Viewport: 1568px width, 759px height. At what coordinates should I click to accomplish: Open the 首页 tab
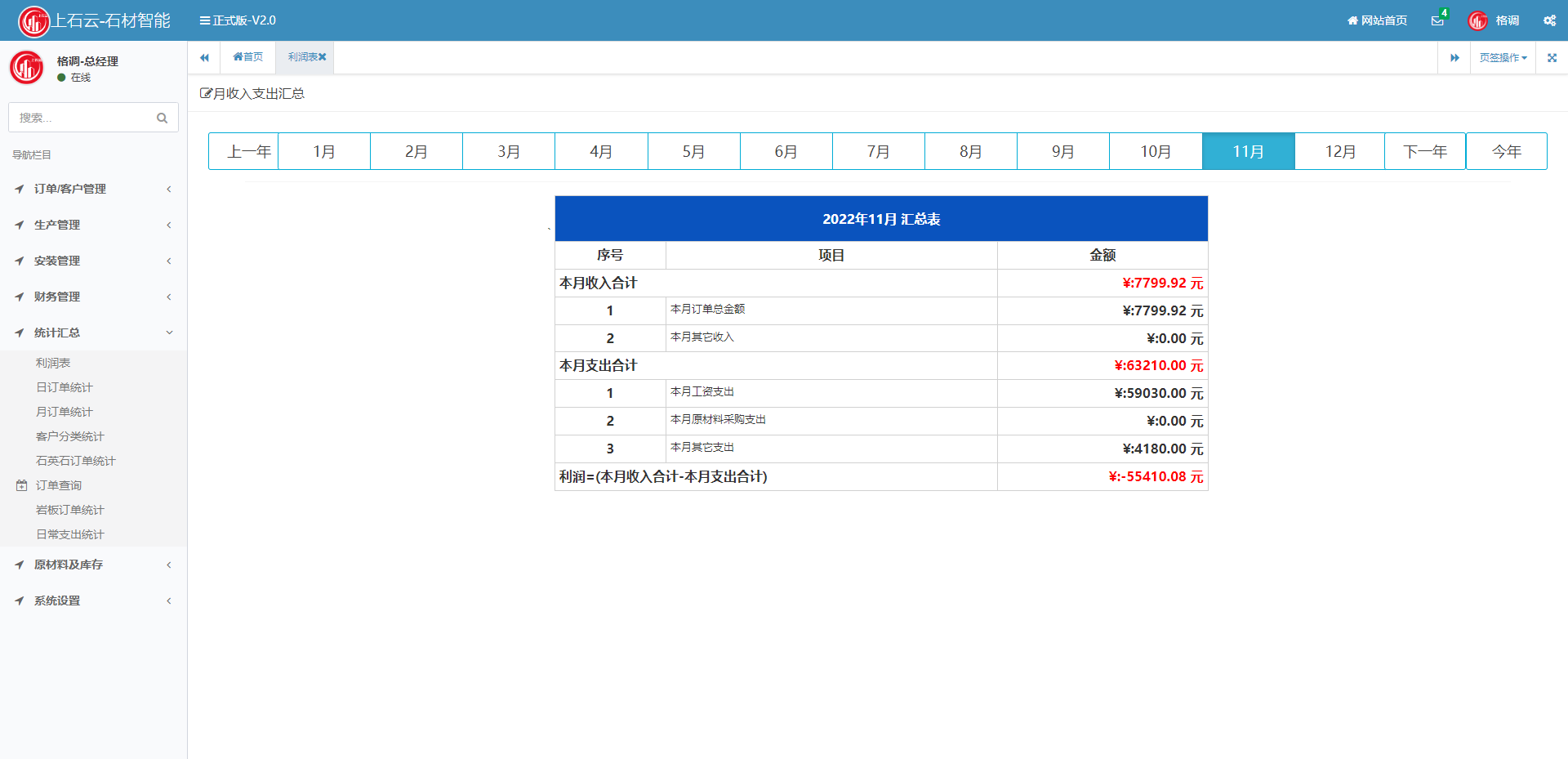click(x=248, y=57)
